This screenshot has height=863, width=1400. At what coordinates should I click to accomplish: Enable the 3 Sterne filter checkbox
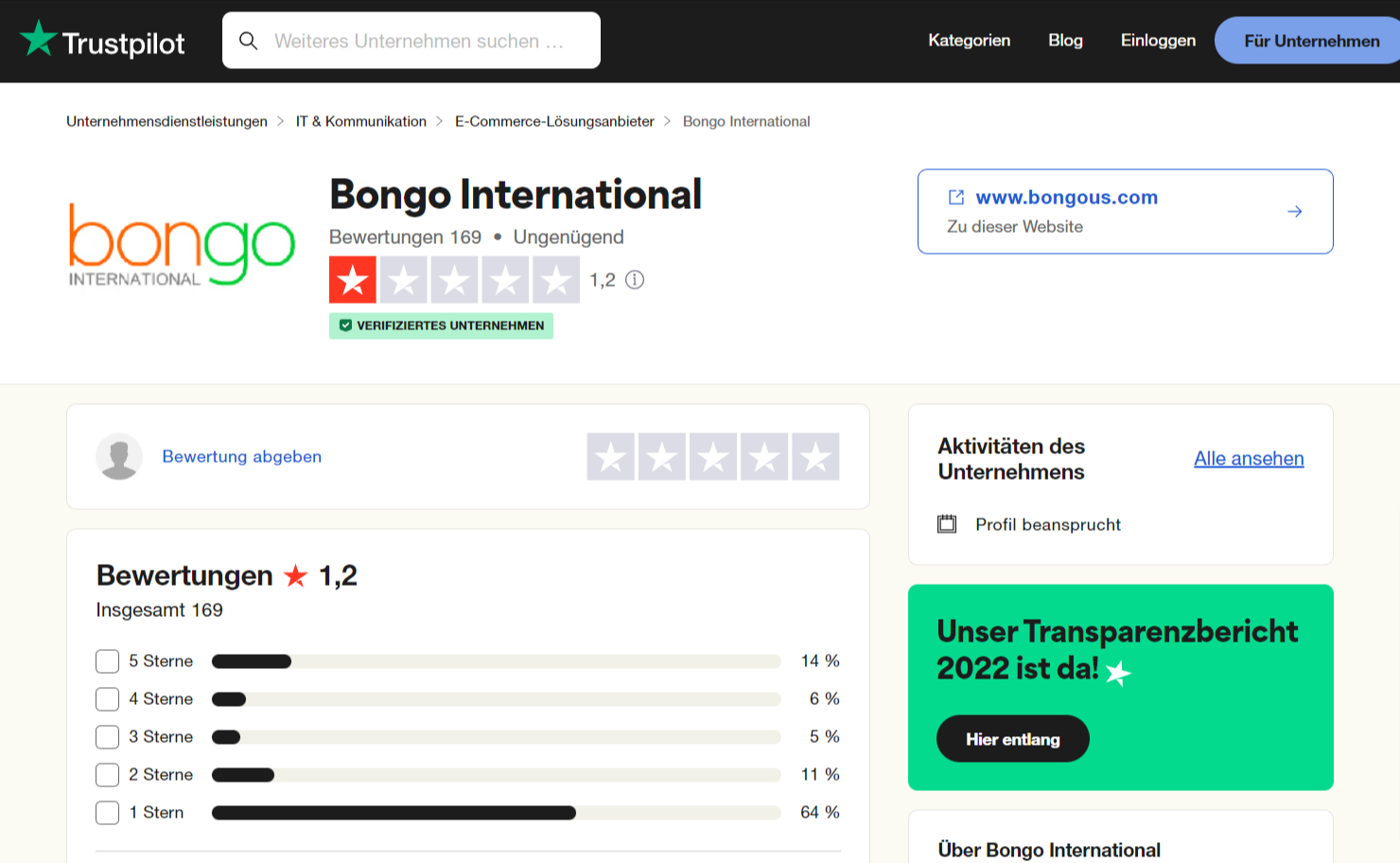tap(108, 737)
